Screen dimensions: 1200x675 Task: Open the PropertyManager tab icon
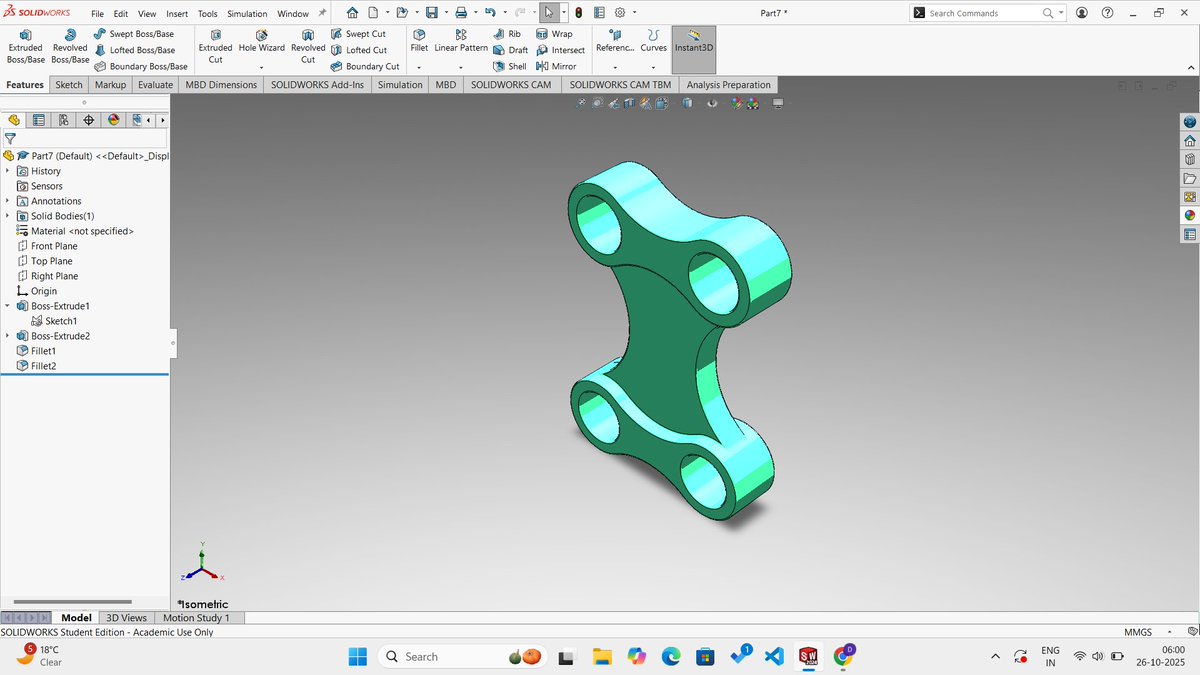pyautogui.click(x=38, y=120)
